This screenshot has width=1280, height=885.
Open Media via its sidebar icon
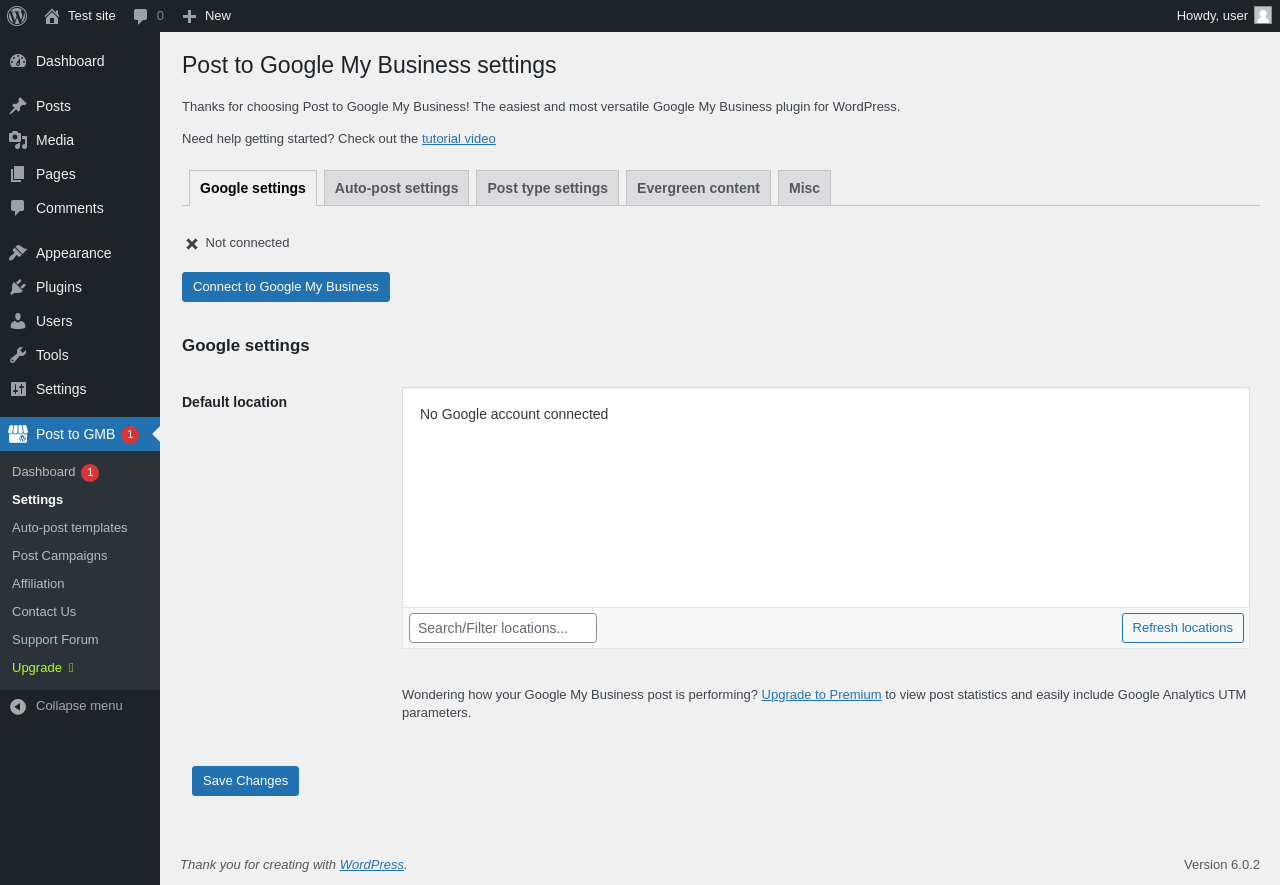pyautogui.click(x=18, y=140)
